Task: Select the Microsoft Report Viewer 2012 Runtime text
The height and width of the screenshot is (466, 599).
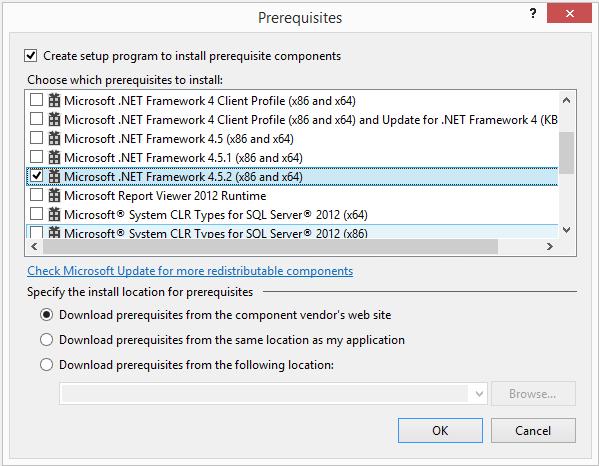Action: pos(165,196)
